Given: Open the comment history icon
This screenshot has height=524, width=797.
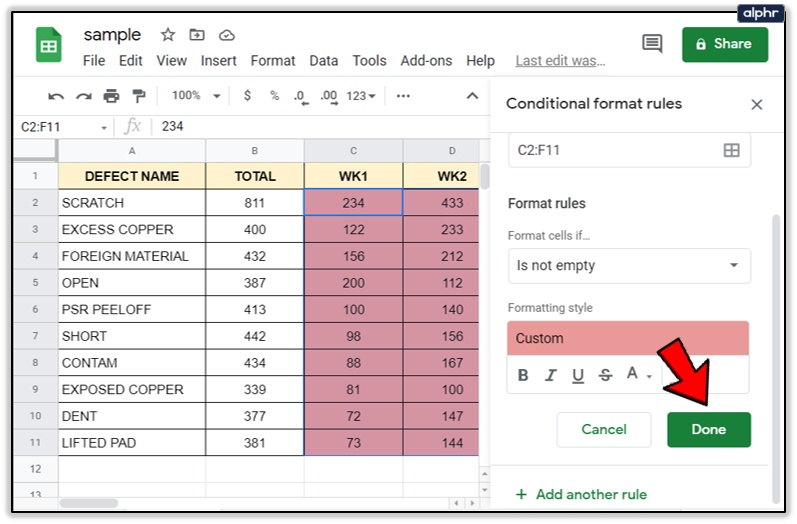Looking at the screenshot, I should point(652,43).
